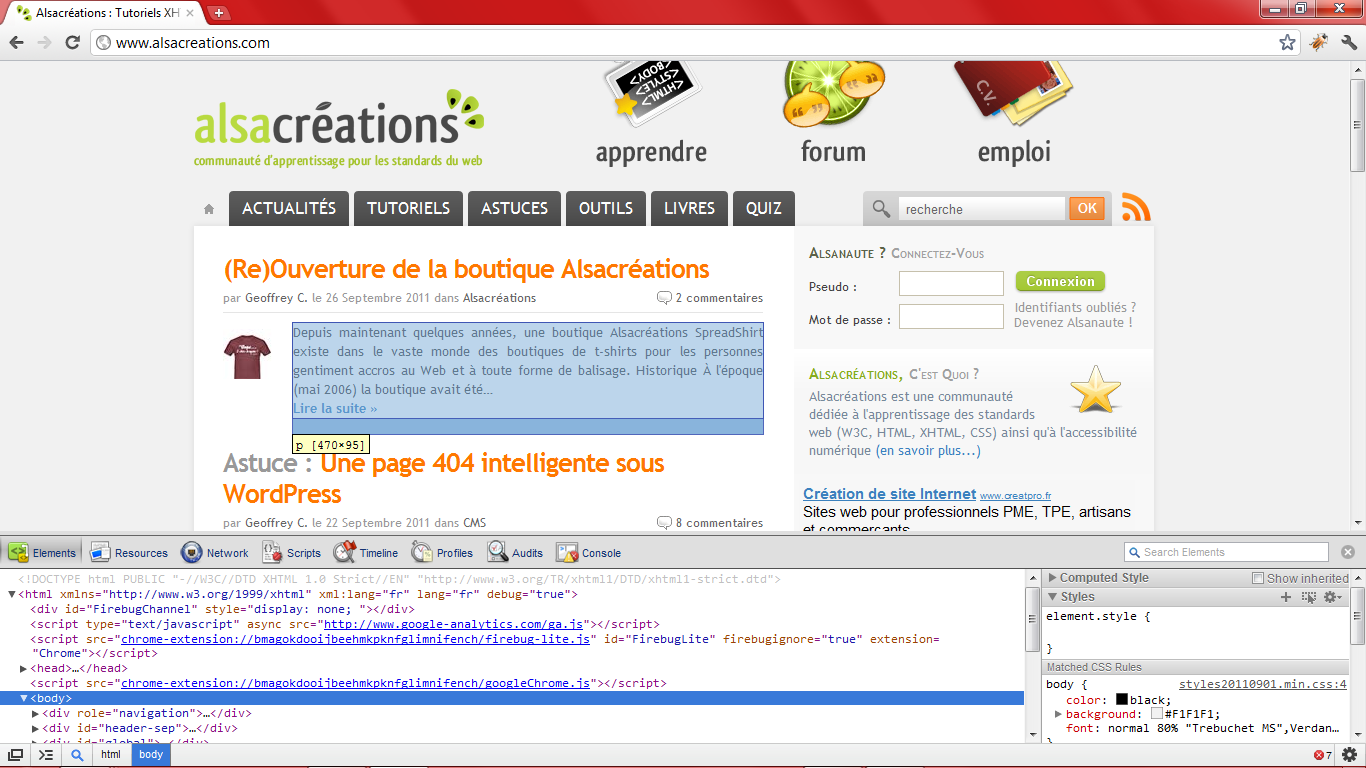Open DevTools settings gear at bottom right
1366x768 pixels.
pyautogui.click(x=1350, y=755)
